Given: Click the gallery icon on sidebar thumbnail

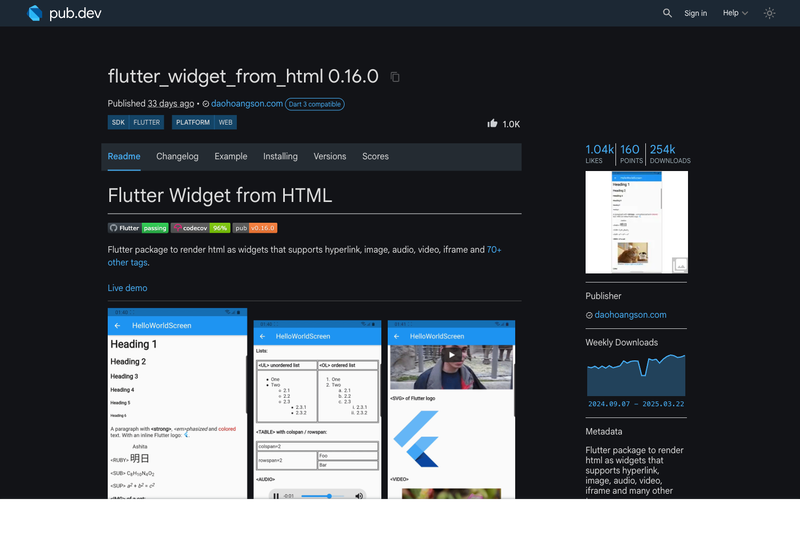Looking at the screenshot, I should (x=680, y=265).
